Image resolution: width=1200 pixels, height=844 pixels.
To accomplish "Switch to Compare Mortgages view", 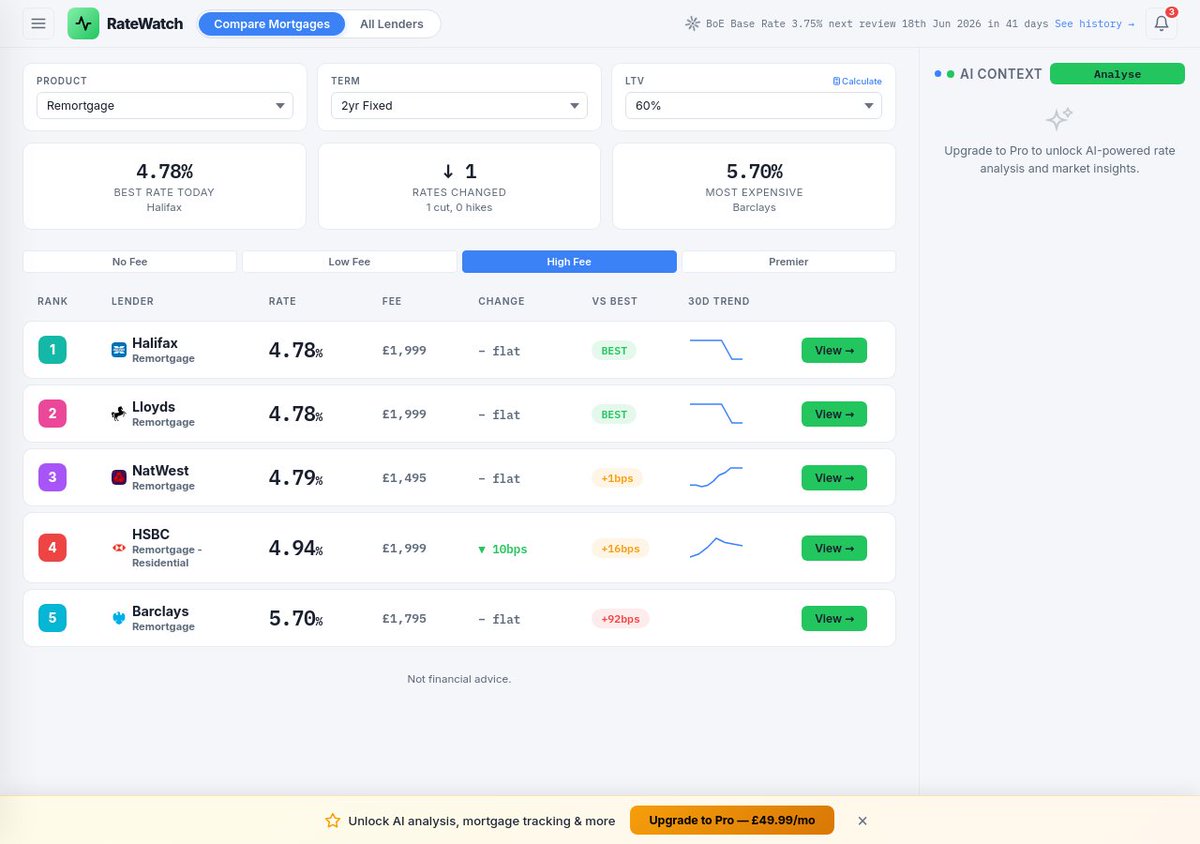I will 271,23.
